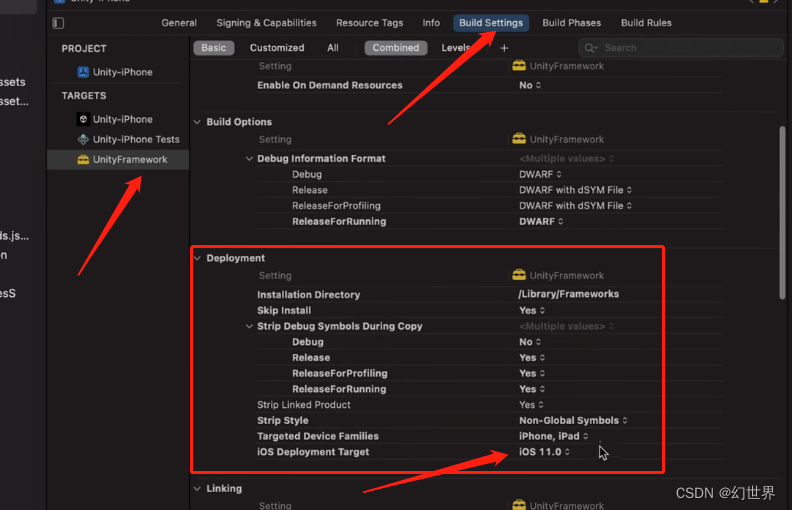Image resolution: width=792 pixels, height=510 pixels.
Task: Change ReleaseForProfiling DWARF with dSYM value
Action: pos(575,206)
